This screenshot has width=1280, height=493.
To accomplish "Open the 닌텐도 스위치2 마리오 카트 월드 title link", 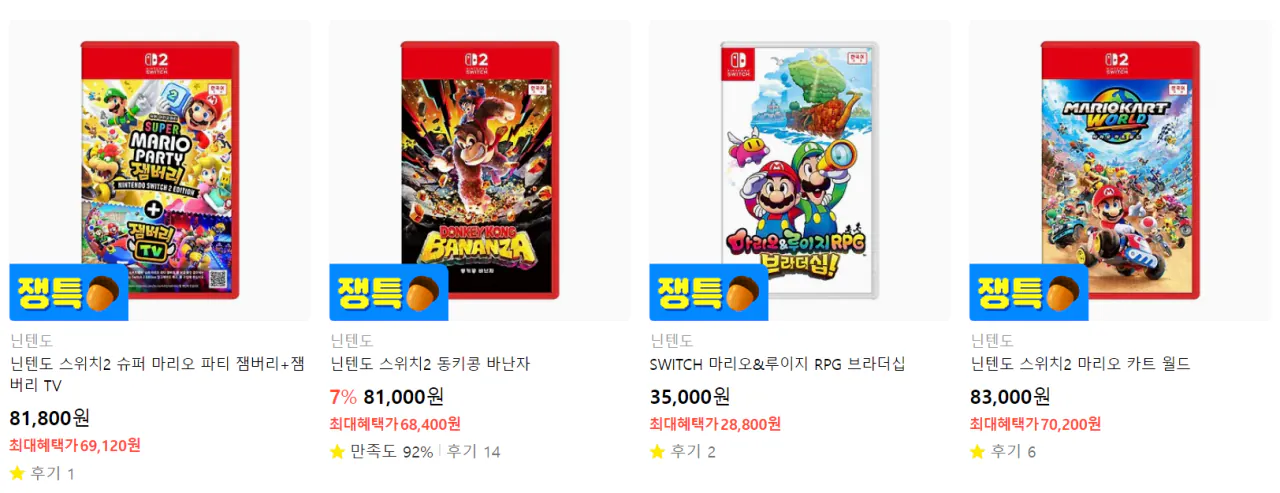I will tap(1080, 364).
